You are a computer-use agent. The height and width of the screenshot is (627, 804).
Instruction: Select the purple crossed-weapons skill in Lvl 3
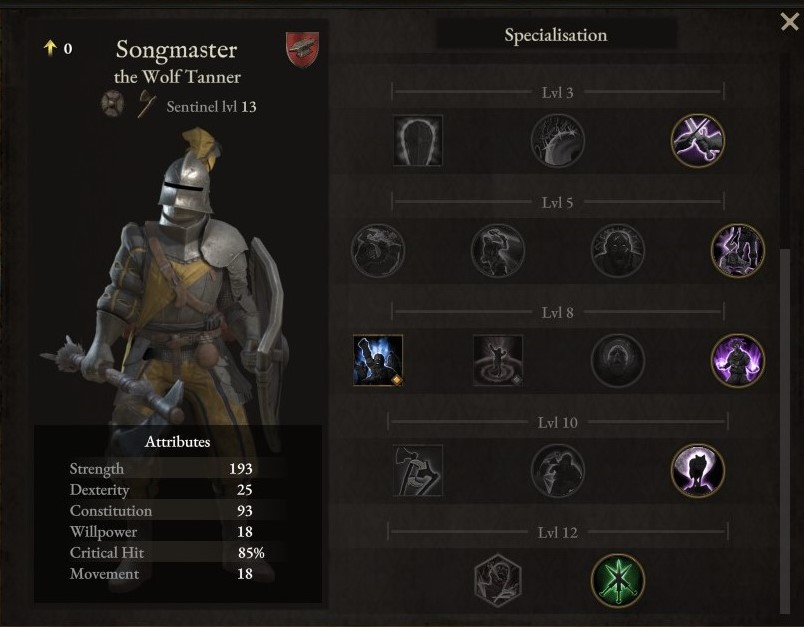click(x=697, y=140)
